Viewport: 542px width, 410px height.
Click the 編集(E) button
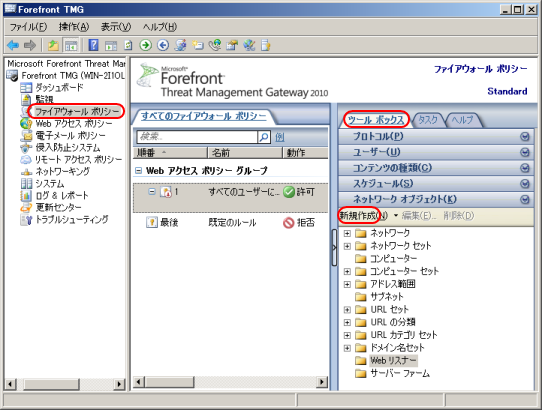(419, 216)
